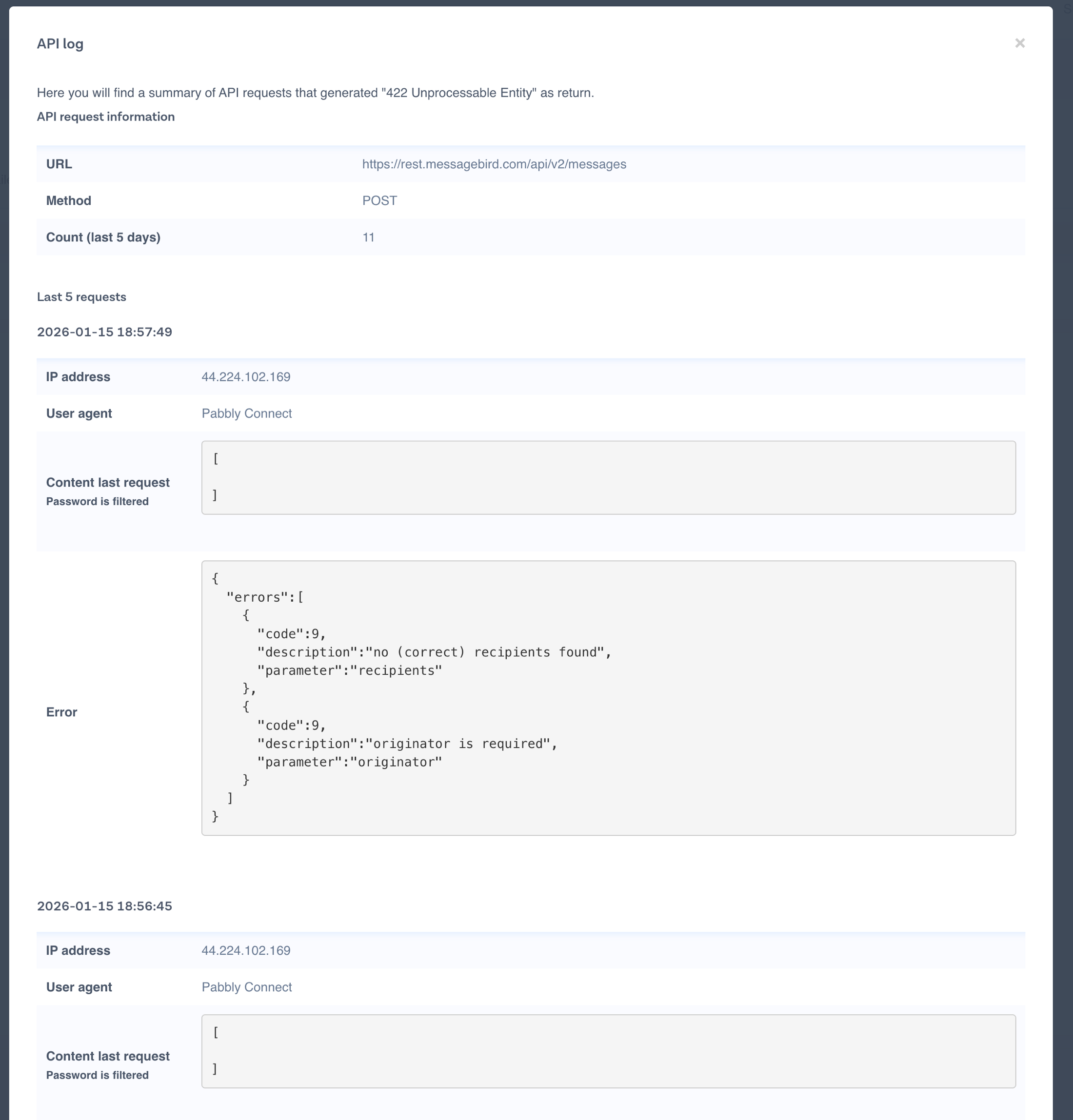Click the count value 11

(368, 238)
